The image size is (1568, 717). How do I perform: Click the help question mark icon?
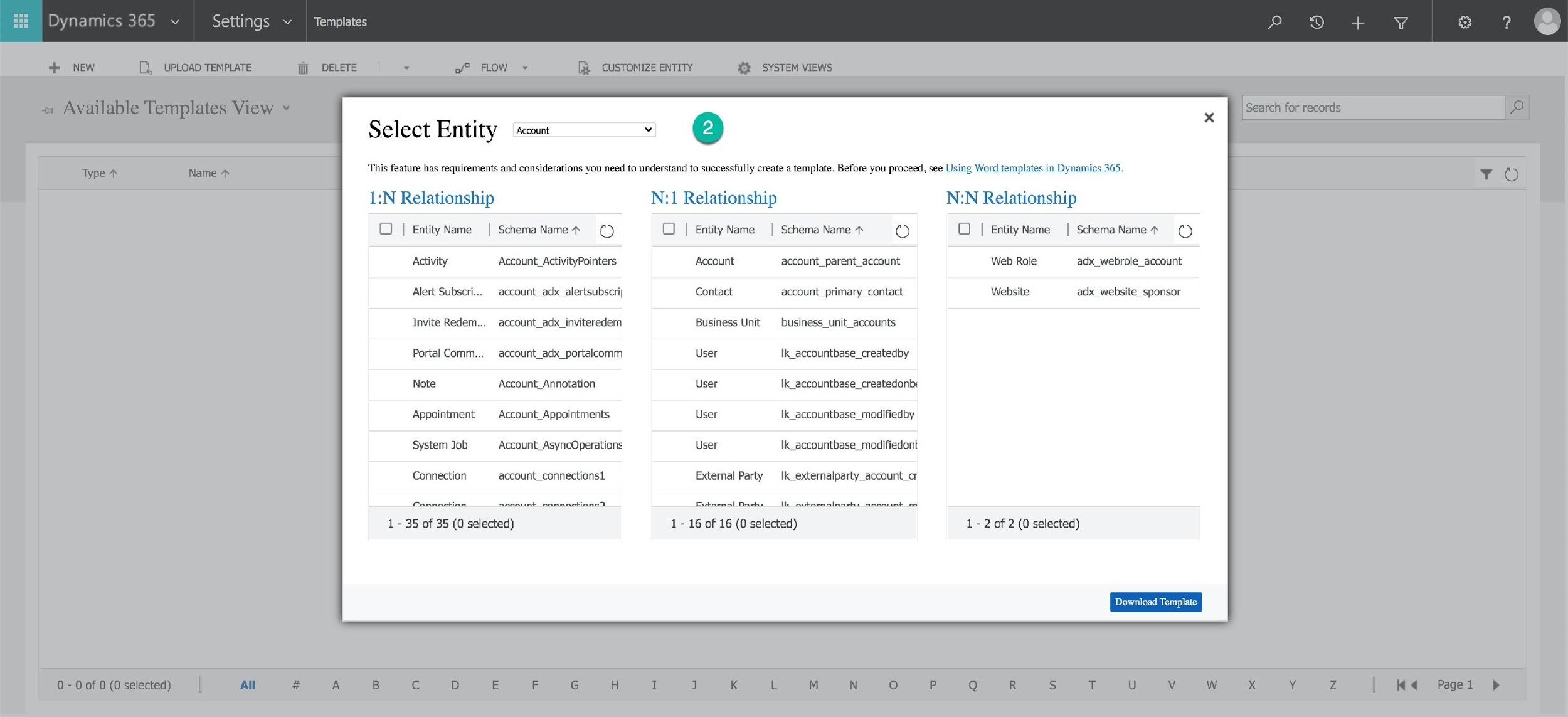click(x=1507, y=23)
